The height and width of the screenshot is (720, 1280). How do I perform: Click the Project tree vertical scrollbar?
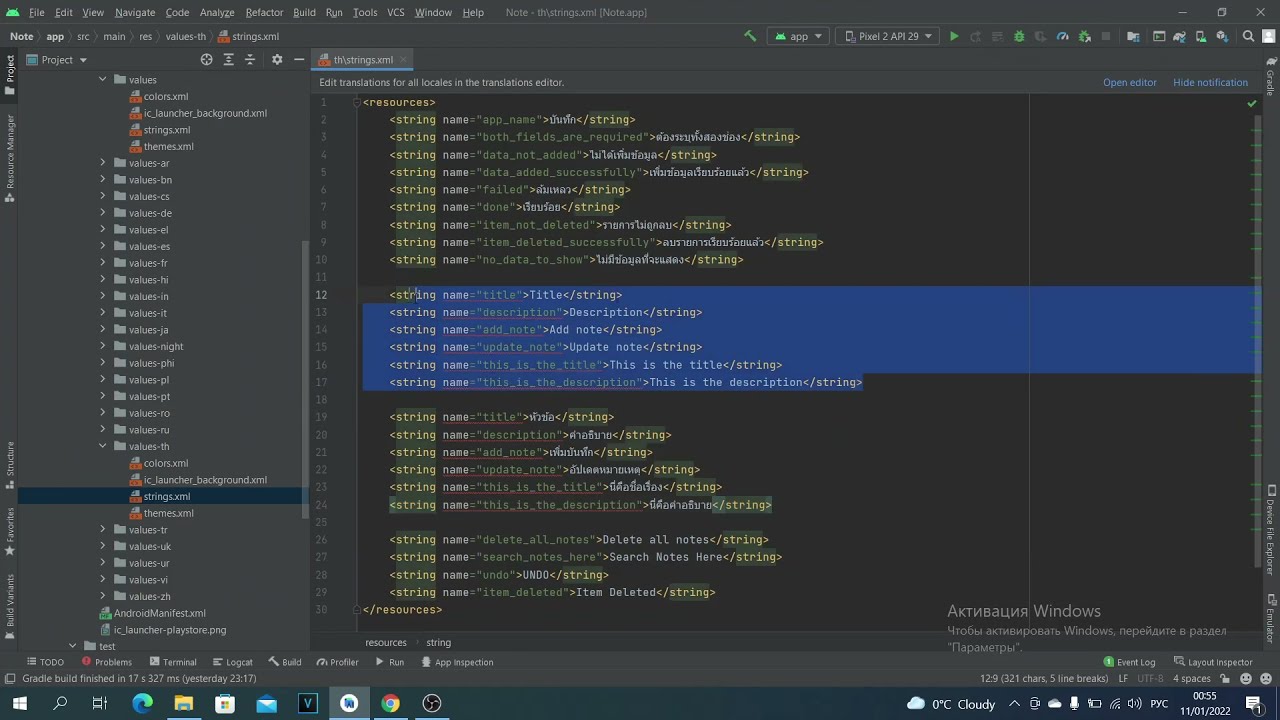306,380
